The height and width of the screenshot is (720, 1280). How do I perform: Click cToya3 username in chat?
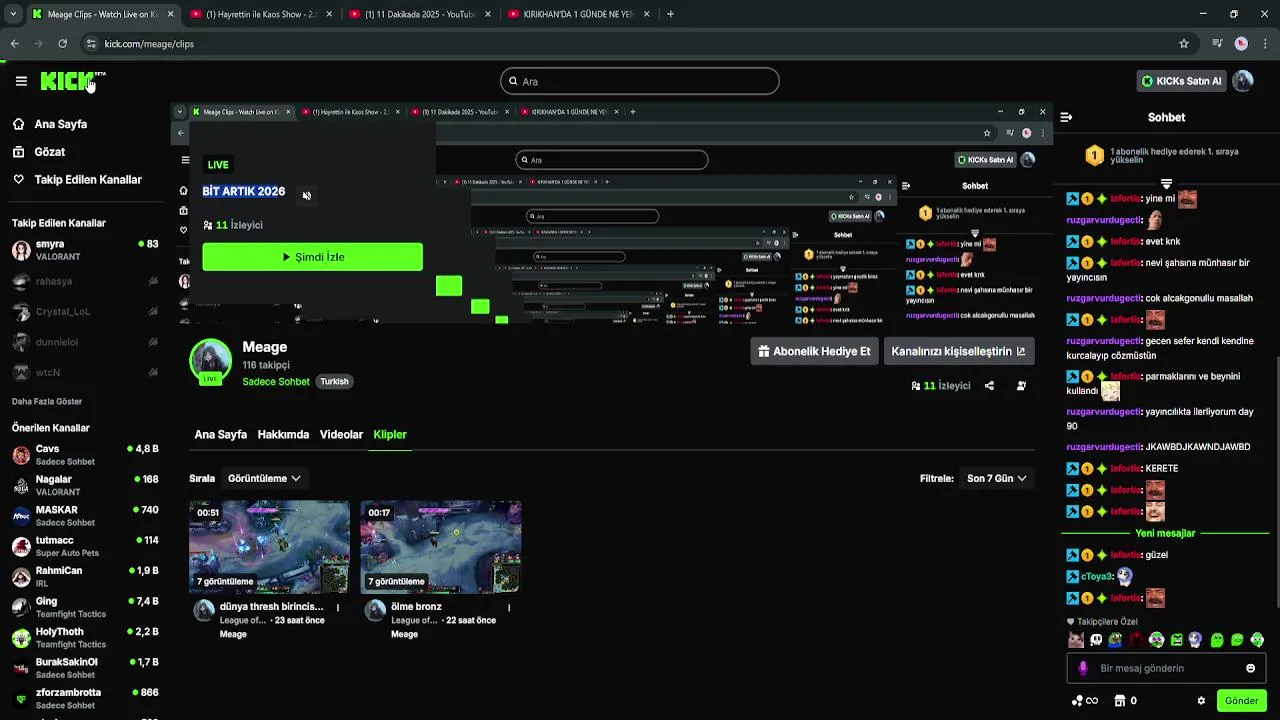tap(1097, 577)
